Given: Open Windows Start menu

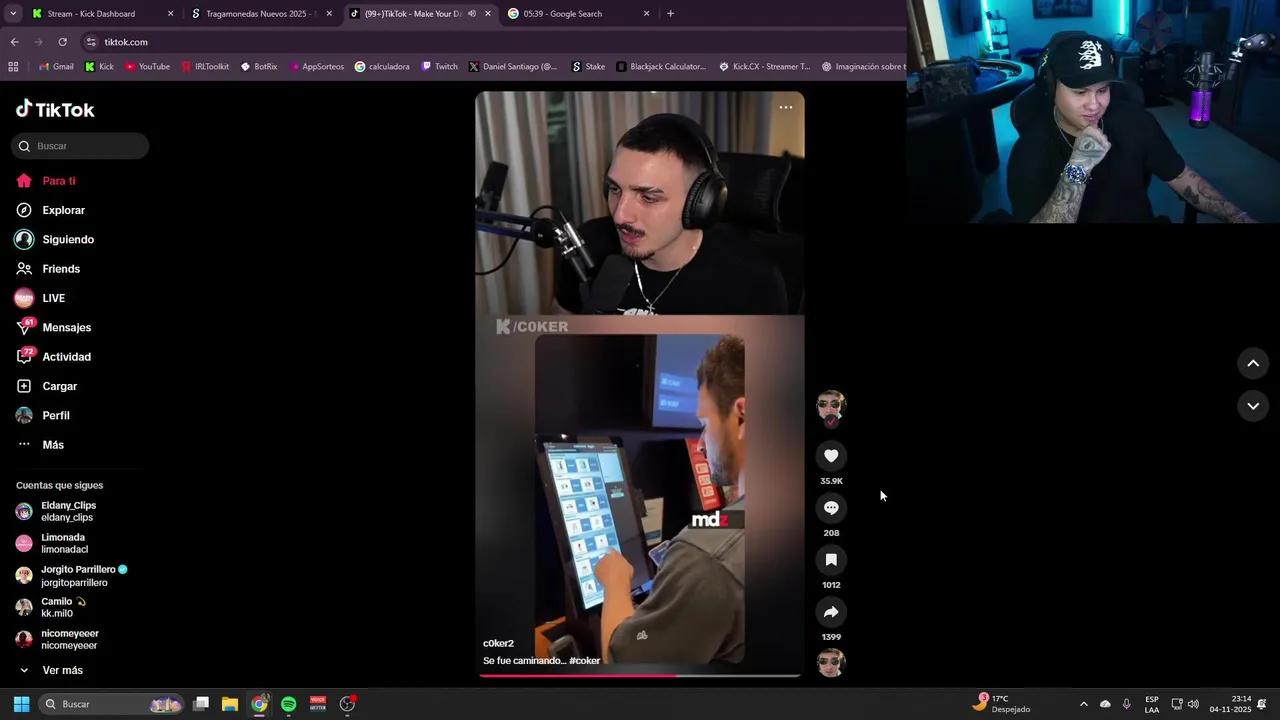Looking at the screenshot, I should (21, 704).
